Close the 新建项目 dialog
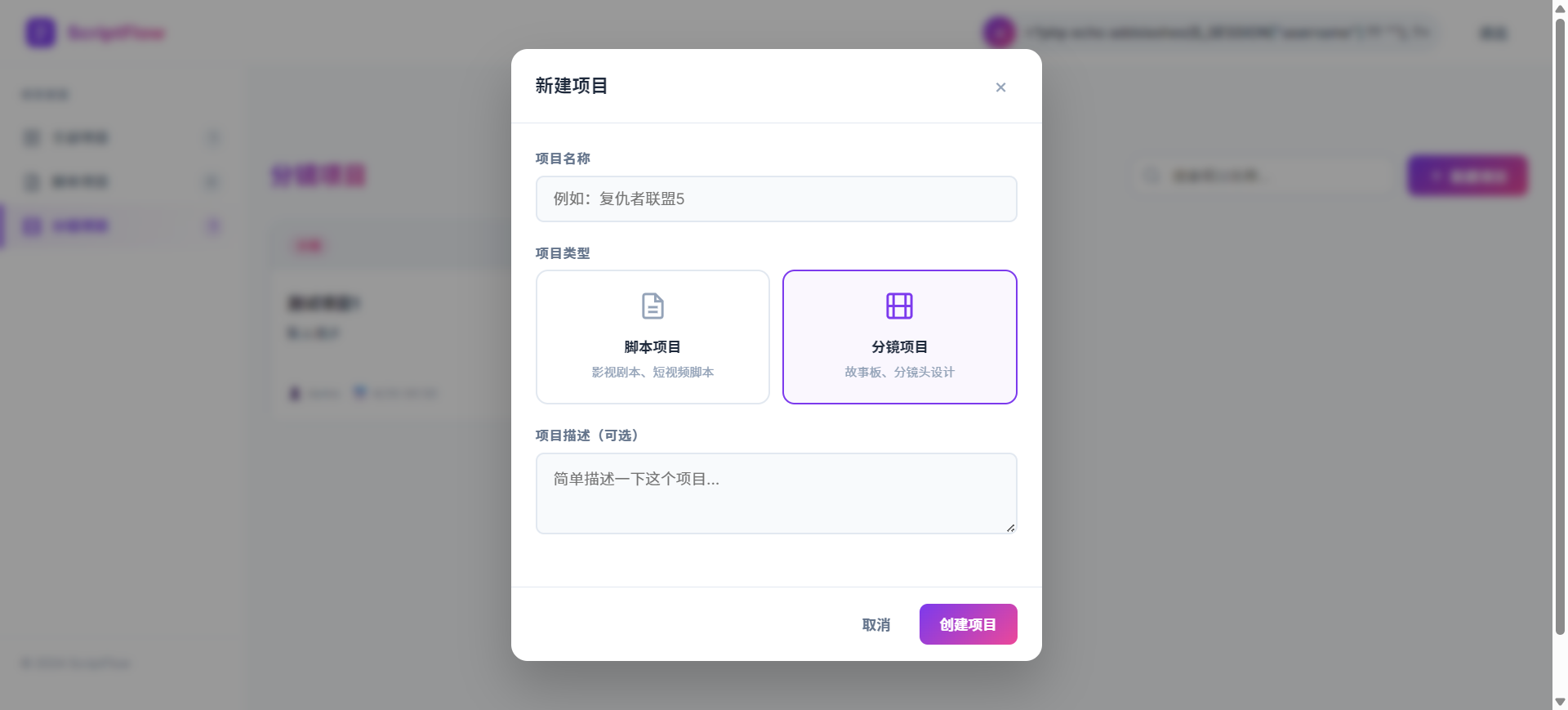This screenshot has width=1568, height=710. (1000, 87)
